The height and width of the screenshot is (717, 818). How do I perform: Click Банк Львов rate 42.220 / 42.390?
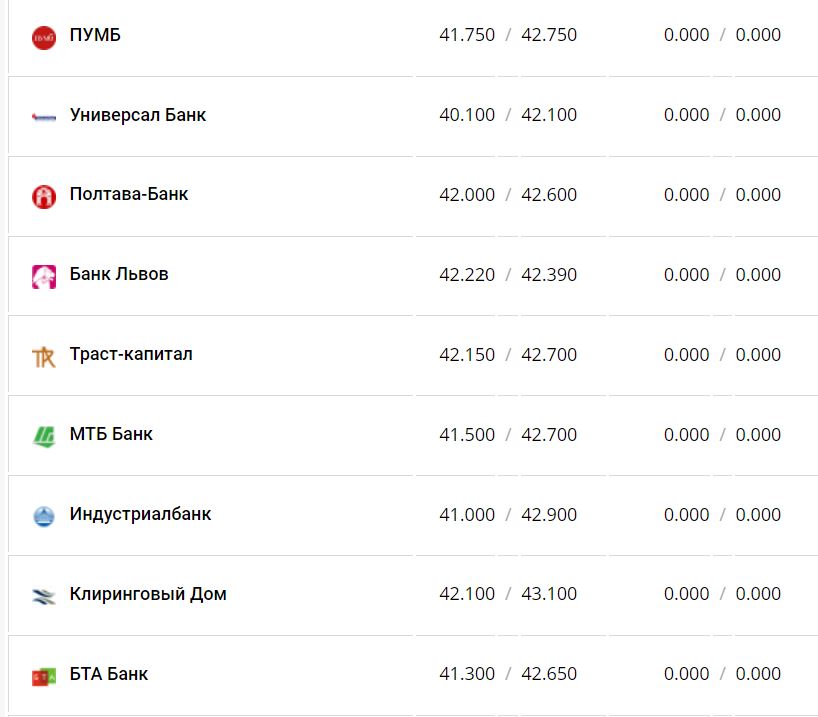click(x=508, y=275)
